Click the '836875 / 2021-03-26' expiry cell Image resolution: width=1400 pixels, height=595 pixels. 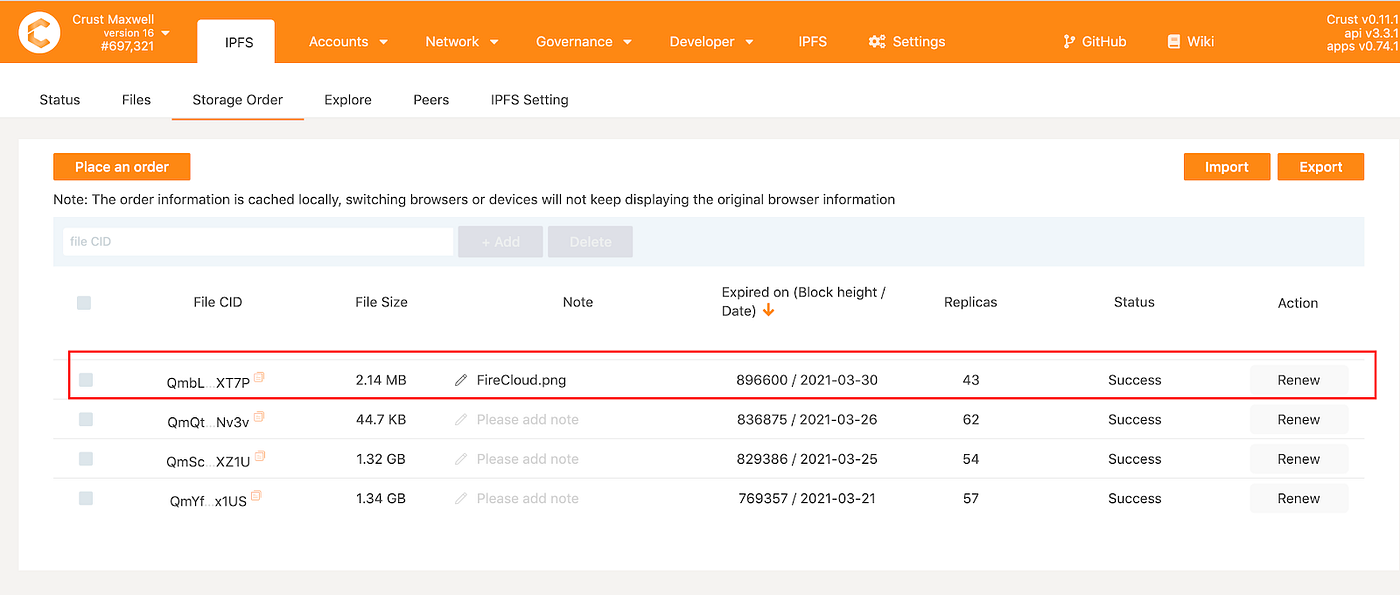click(x=807, y=420)
